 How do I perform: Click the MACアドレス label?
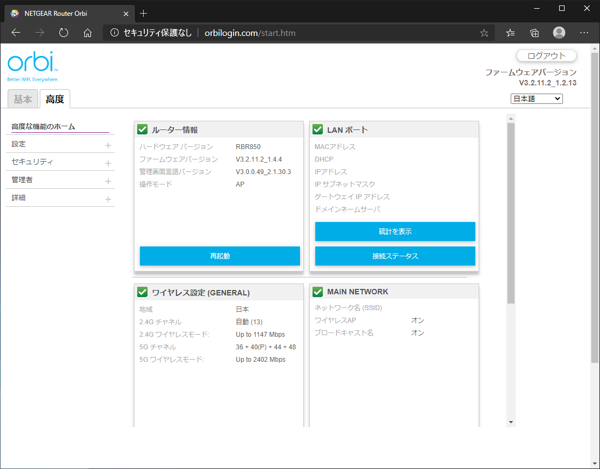click(x=335, y=147)
